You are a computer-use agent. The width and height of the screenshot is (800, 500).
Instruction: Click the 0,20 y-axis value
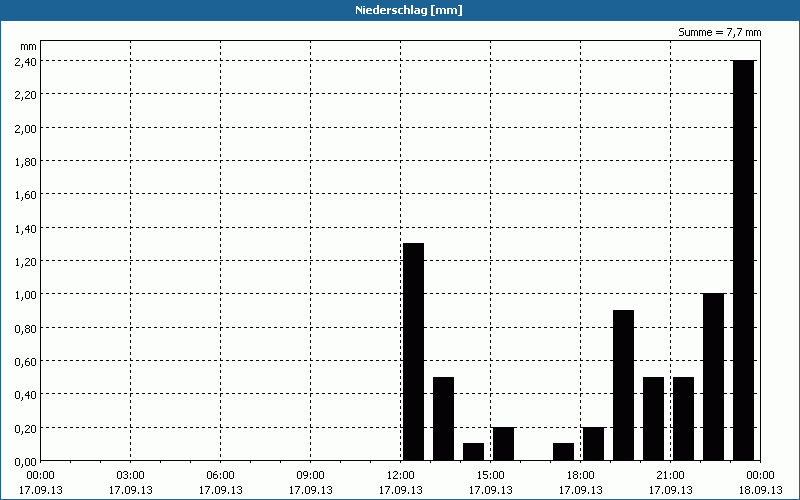click(x=26, y=428)
